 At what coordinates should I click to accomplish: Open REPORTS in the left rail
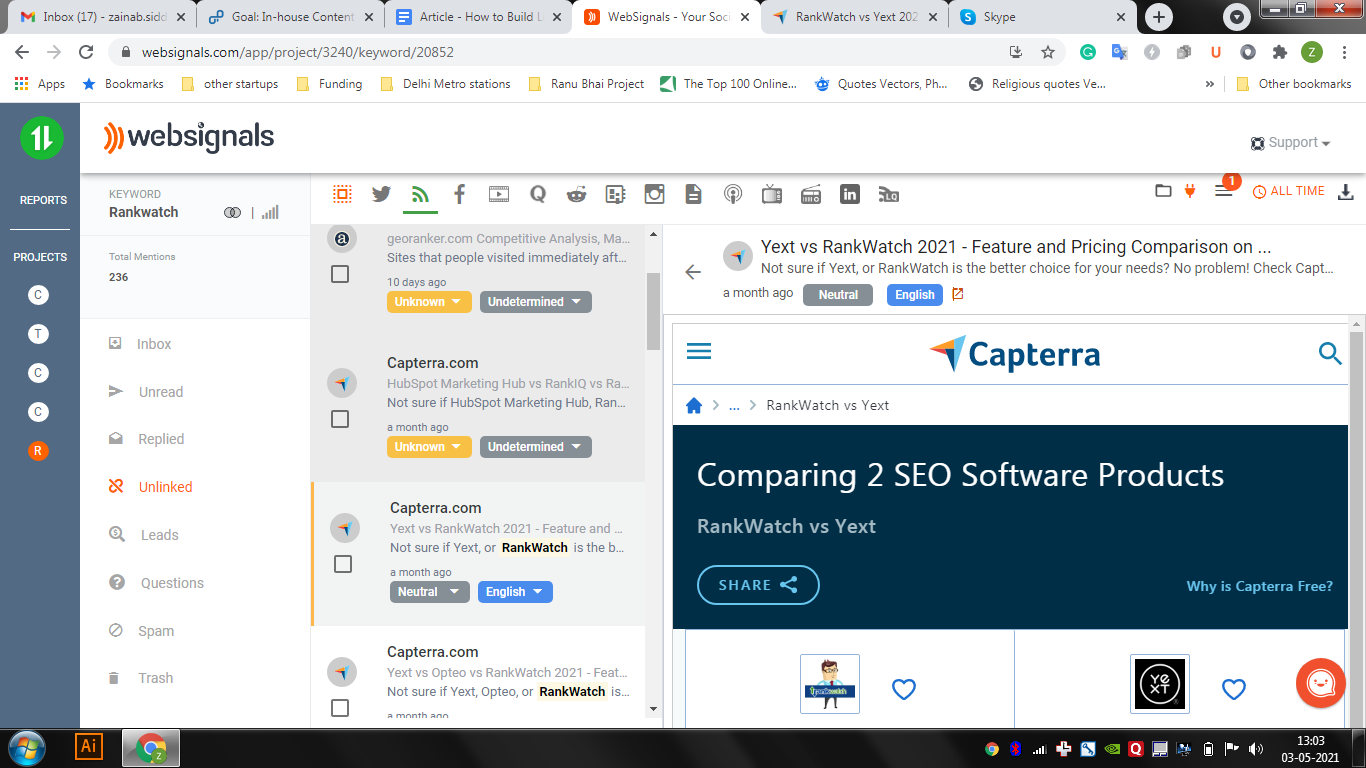pyautogui.click(x=44, y=200)
